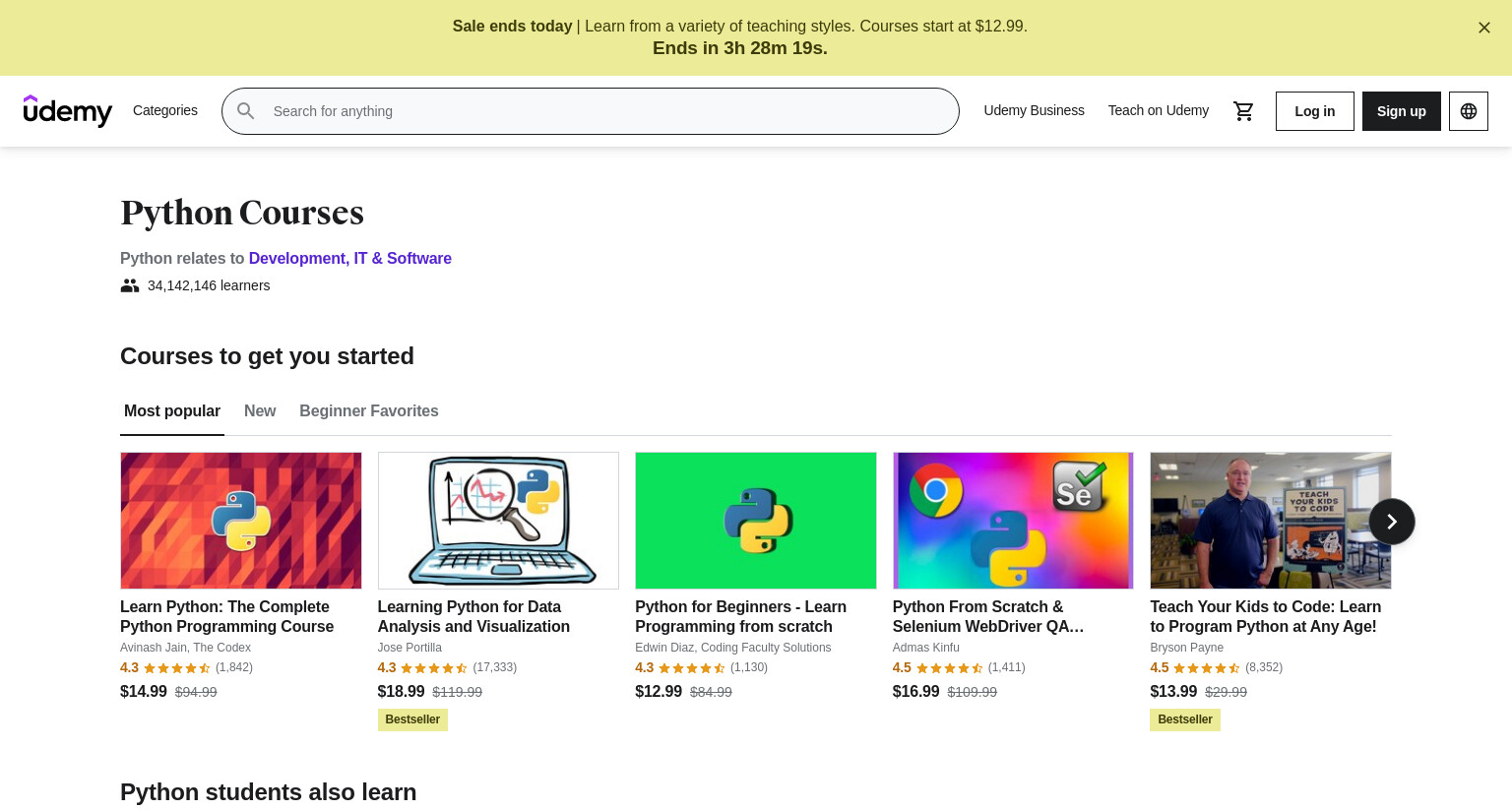Open the Teach on Udemy link
The image size is (1512, 811).
[1158, 110]
